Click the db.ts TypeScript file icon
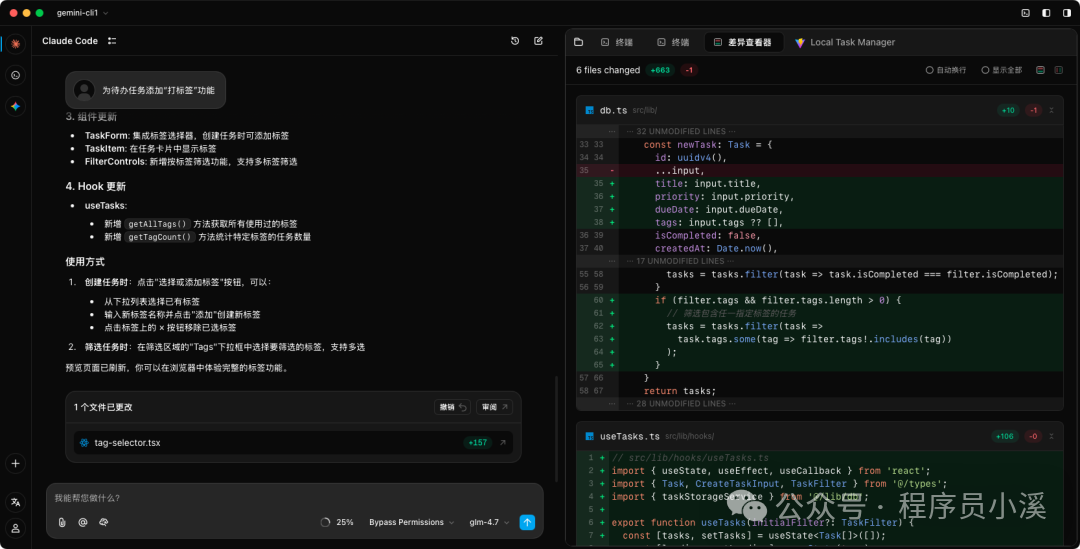The width and height of the screenshot is (1080, 549). pyautogui.click(x=590, y=110)
